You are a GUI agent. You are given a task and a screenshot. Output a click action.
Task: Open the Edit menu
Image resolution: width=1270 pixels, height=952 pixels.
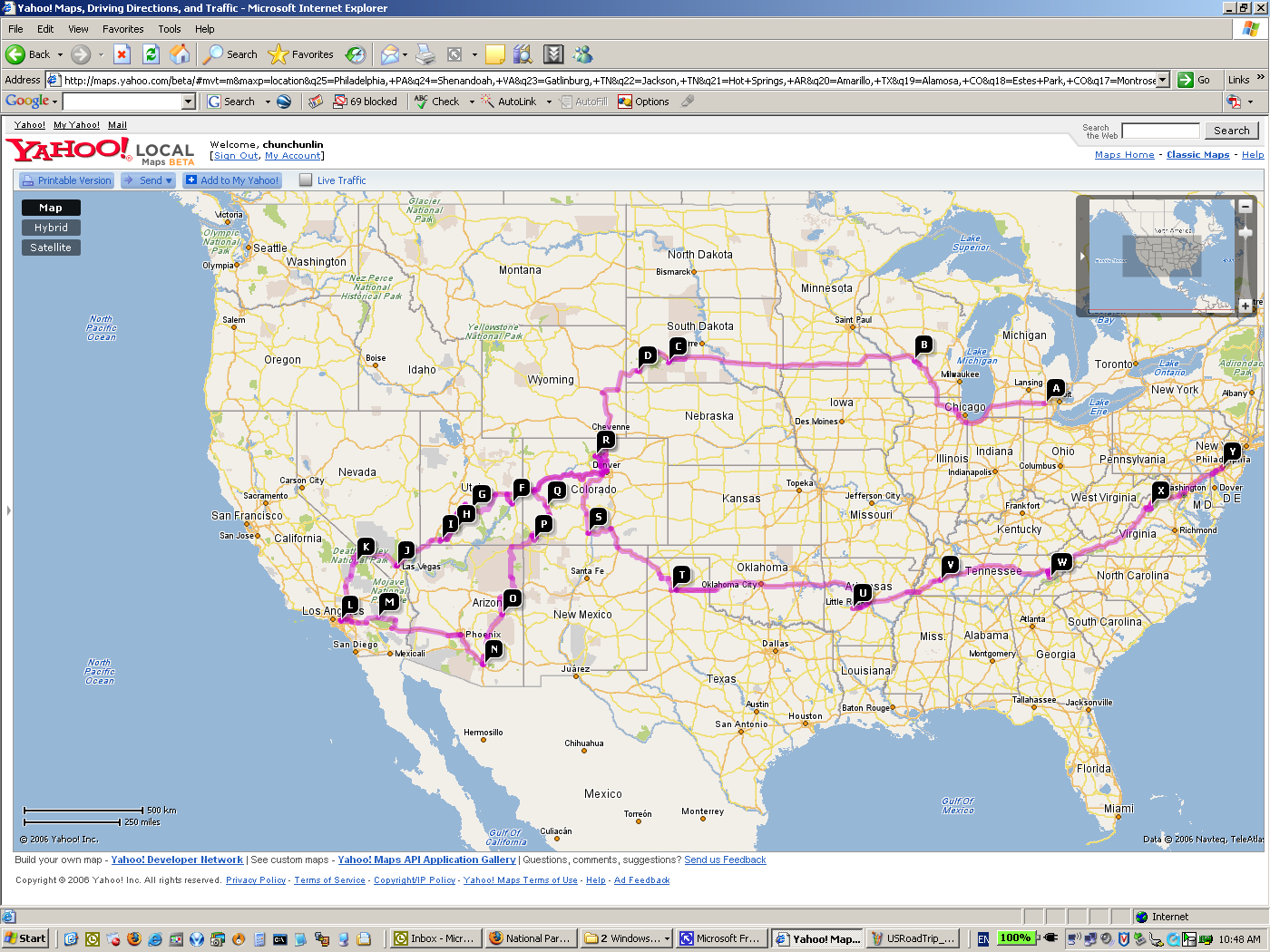pyautogui.click(x=45, y=29)
